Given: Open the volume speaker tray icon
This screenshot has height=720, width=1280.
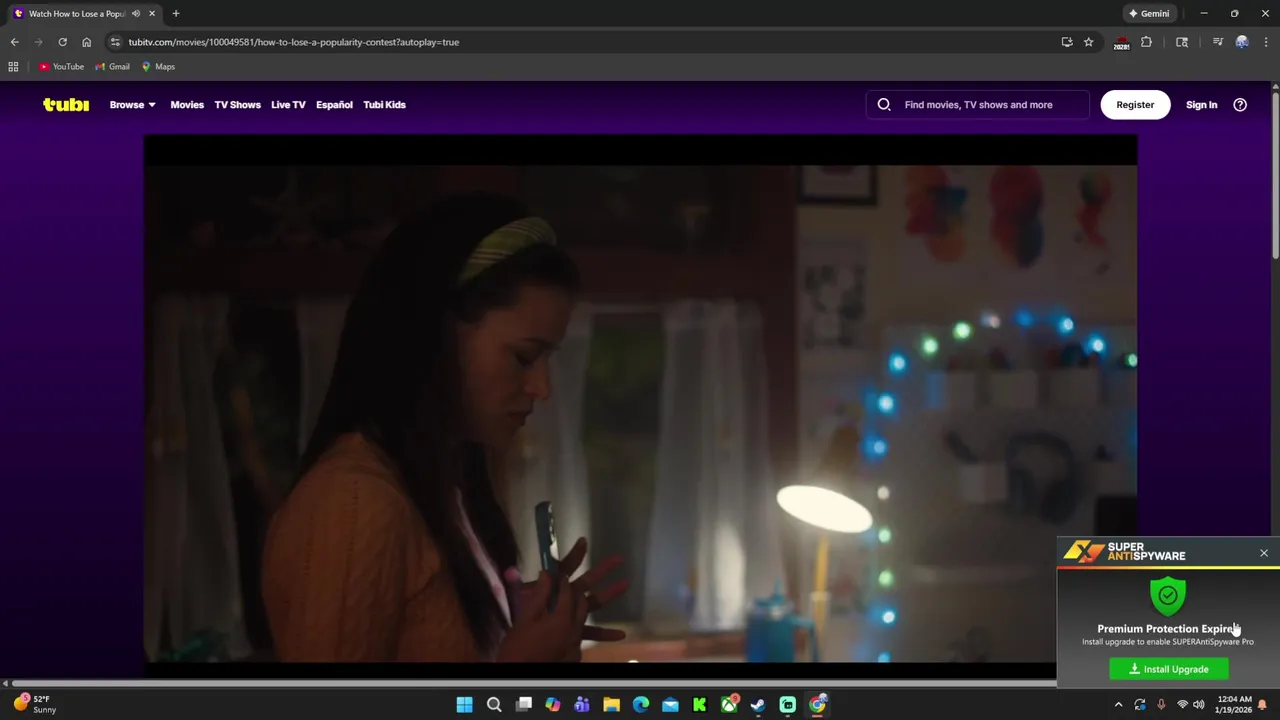Looking at the screenshot, I should (x=1198, y=705).
